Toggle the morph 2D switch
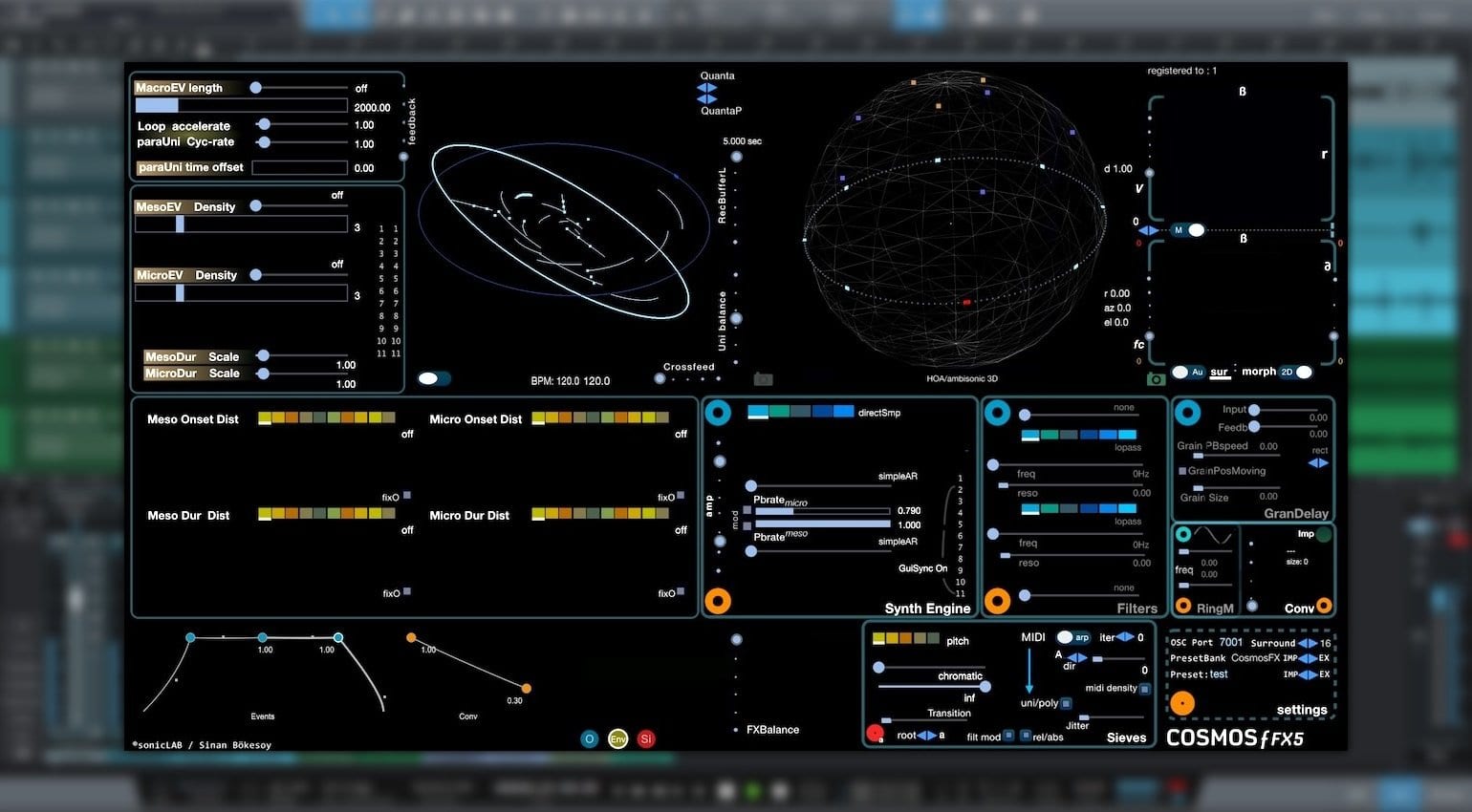The height and width of the screenshot is (812, 1472). [1296, 373]
